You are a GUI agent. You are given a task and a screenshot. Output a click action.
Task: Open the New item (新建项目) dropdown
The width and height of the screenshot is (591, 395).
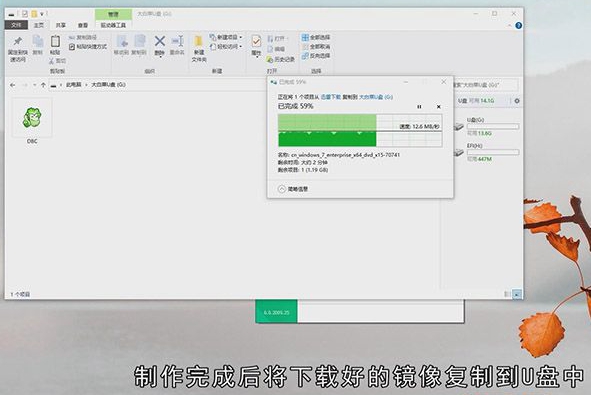[x=226, y=37]
